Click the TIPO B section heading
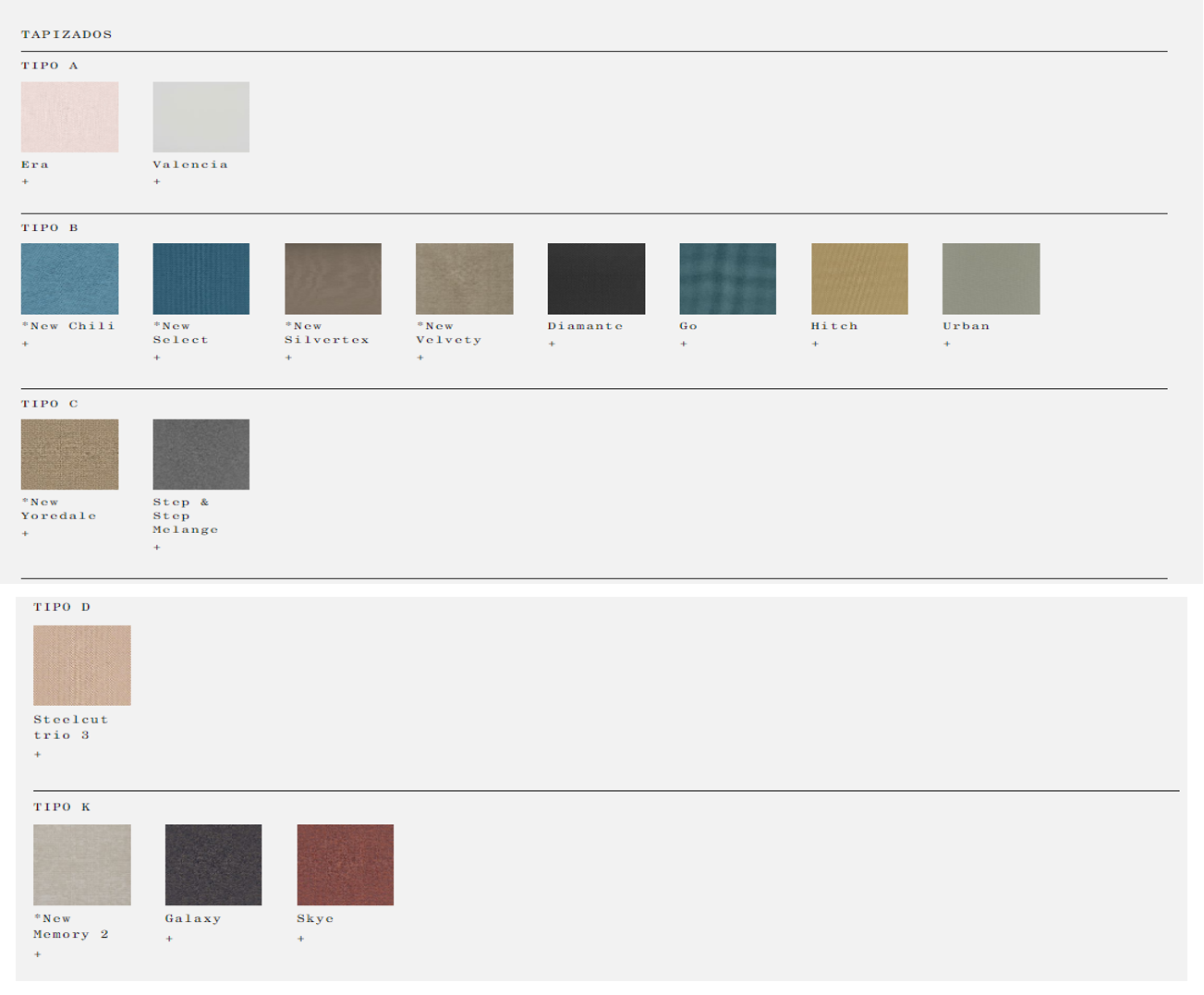This screenshot has width=1204, height=995. [50, 227]
